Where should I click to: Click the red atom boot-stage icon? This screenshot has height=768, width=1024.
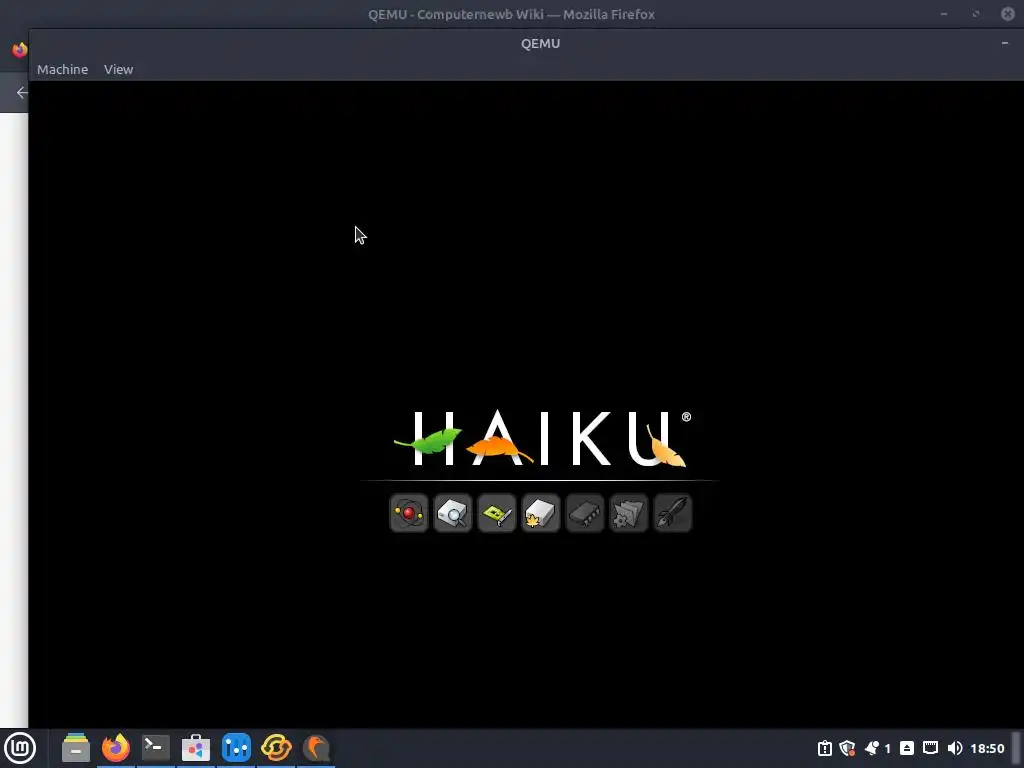point(409,513)
